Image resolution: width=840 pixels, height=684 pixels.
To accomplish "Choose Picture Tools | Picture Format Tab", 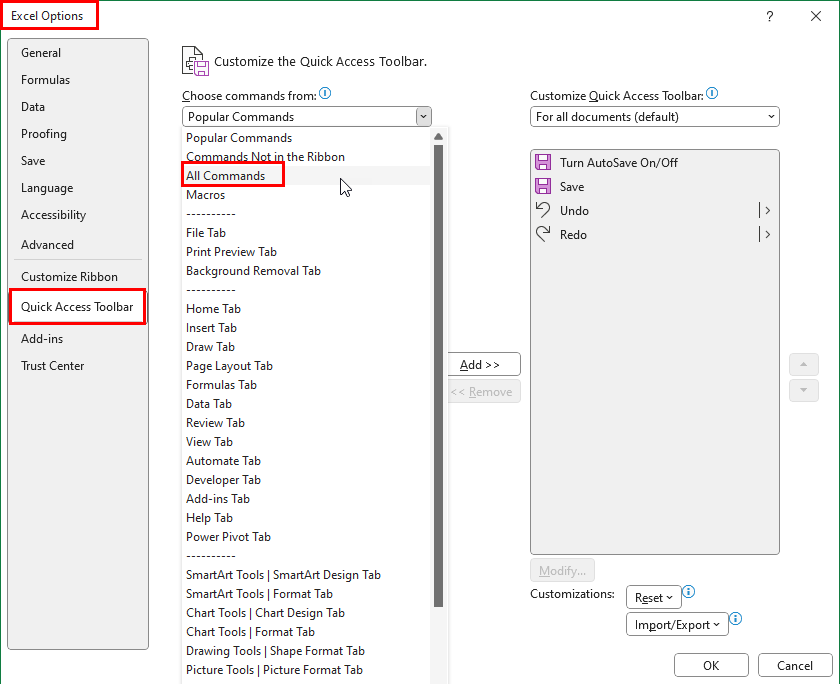I will pos(306,670).
